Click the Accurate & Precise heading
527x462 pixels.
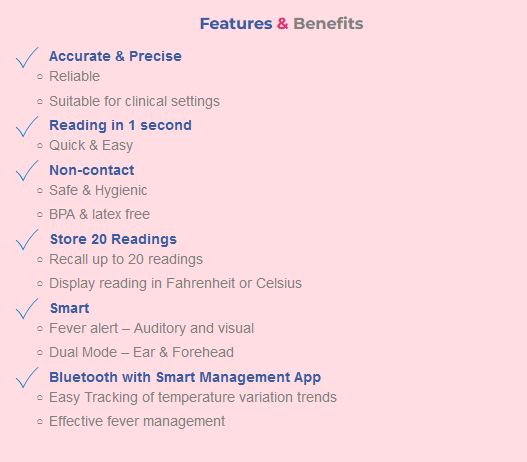115,56
